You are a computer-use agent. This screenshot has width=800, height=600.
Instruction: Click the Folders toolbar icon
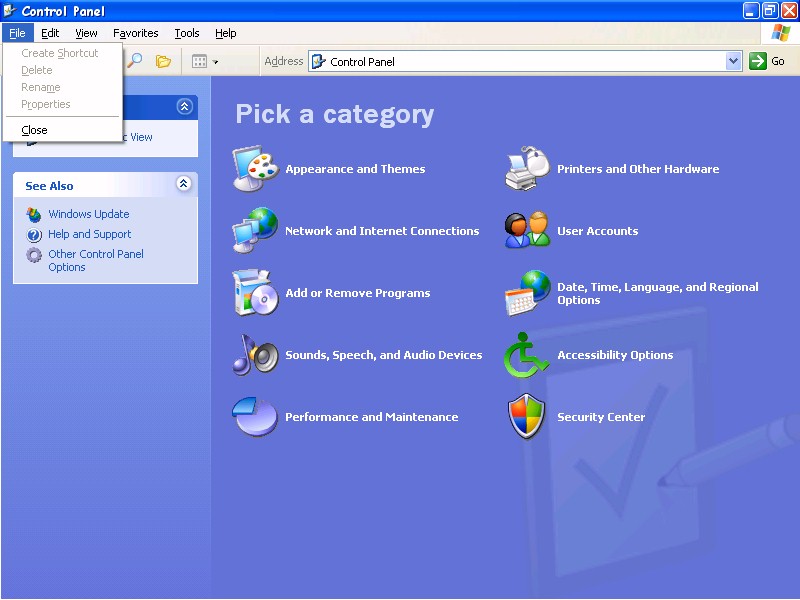163,61
